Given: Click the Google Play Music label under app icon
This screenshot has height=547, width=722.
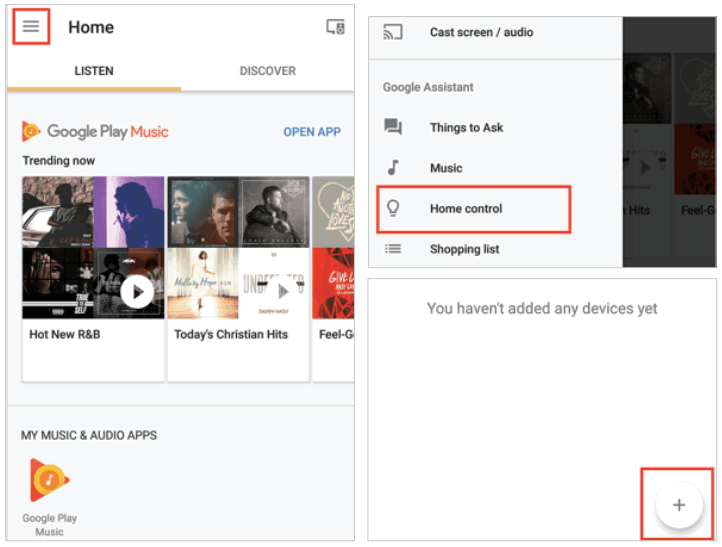Looking at the screenshot, I should pyautogui.click(x=49, y=525).
